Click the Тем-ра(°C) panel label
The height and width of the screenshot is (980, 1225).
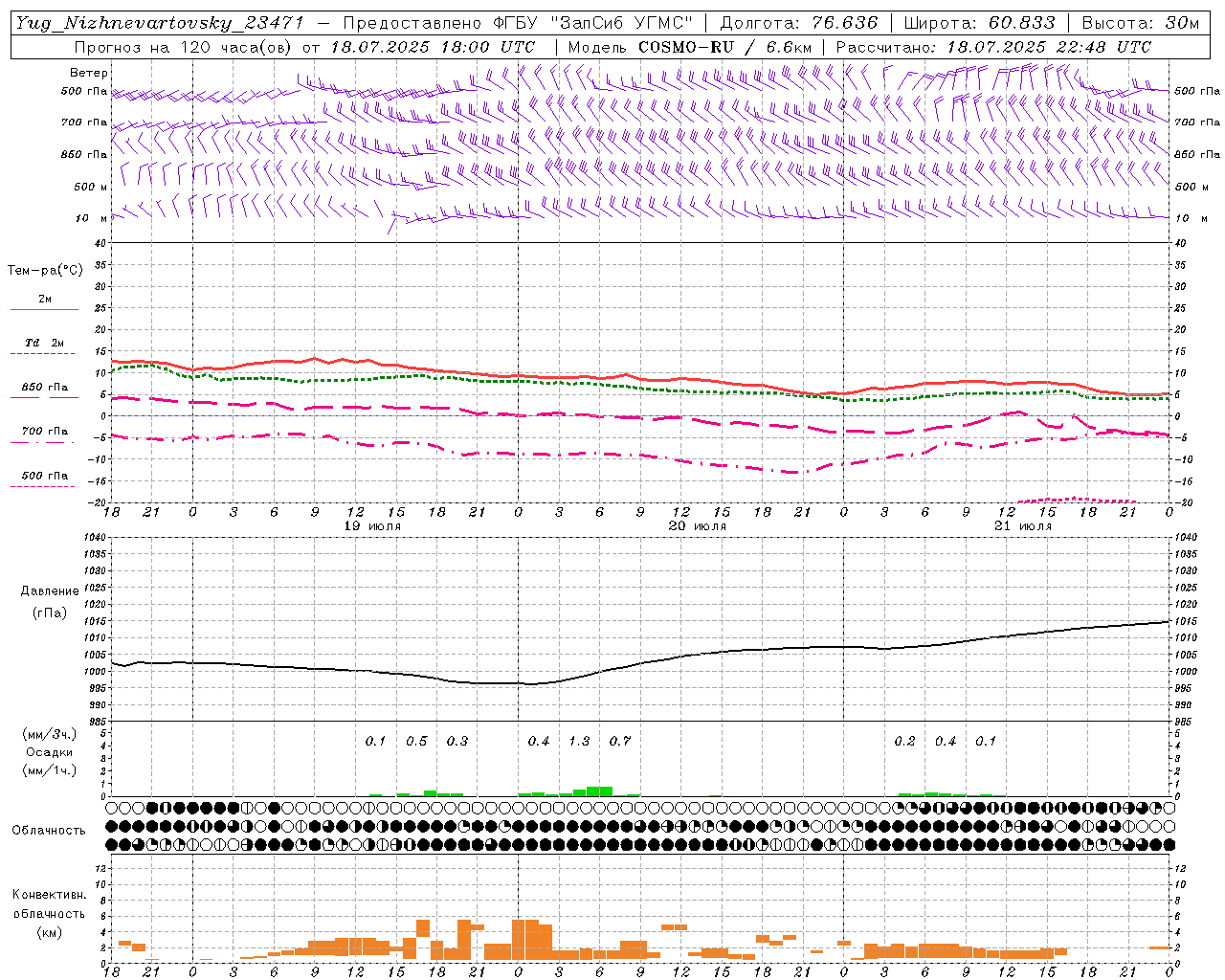tap(45, 271)
